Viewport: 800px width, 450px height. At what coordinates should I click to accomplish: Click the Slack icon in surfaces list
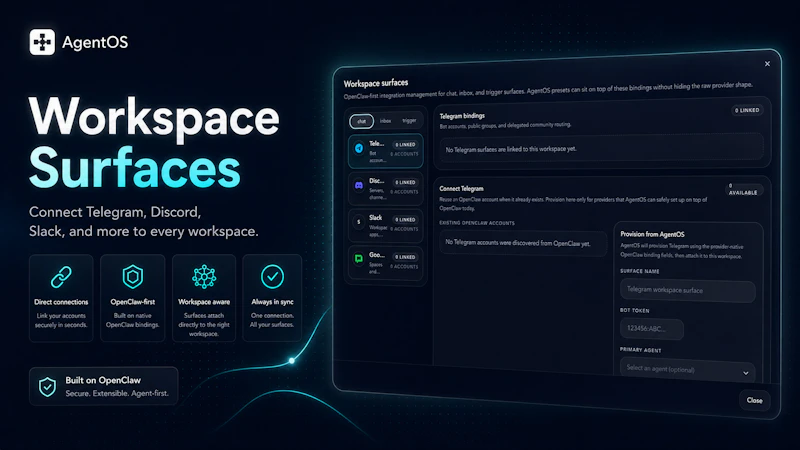pos(359,222)
